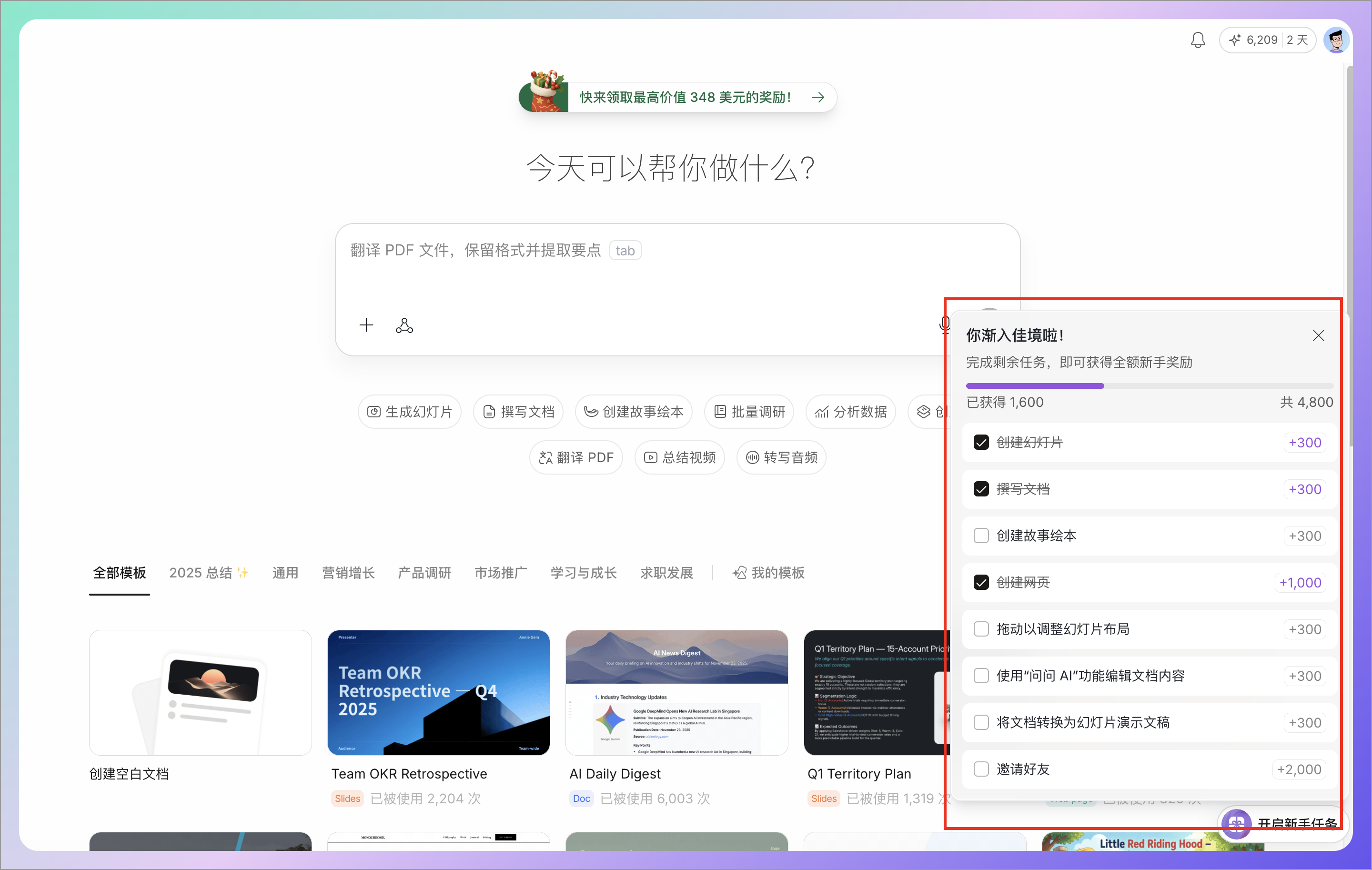1372x870 pixels.
Task: Open the notifications bell icon
Action: tap(1197, 40)
